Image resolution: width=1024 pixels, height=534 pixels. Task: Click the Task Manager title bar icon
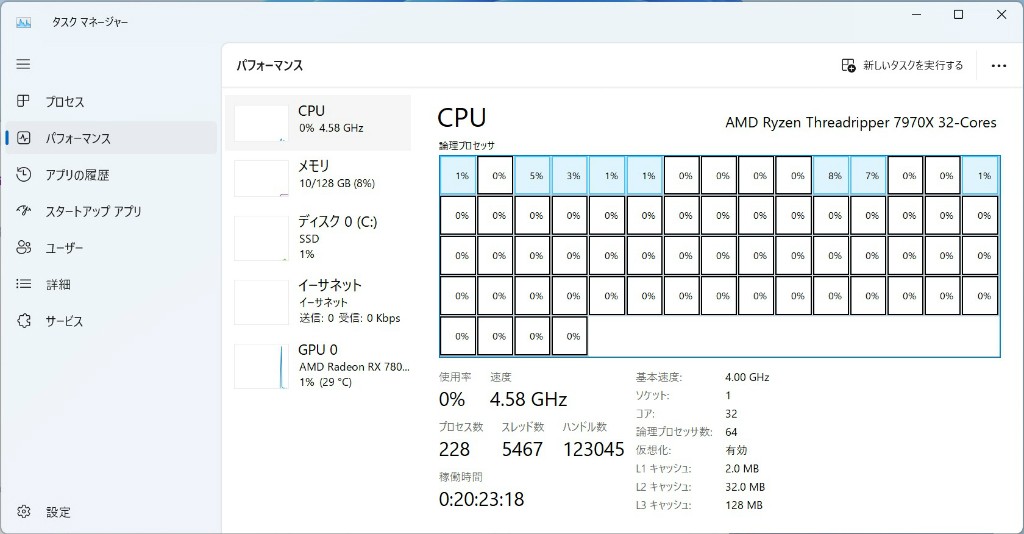[24, 21]
